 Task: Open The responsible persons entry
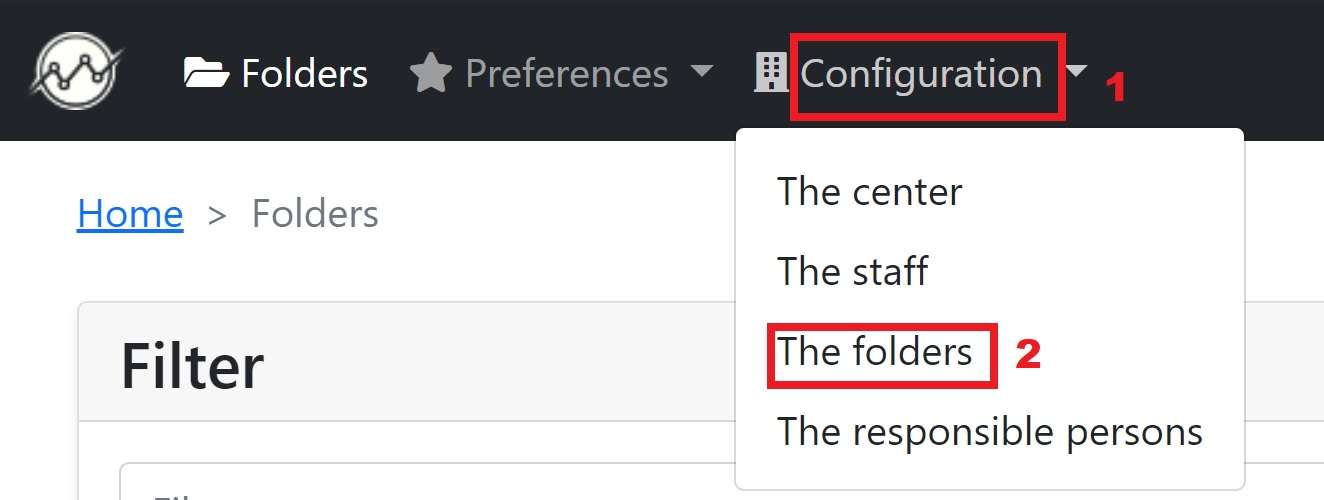coord(989,431)
